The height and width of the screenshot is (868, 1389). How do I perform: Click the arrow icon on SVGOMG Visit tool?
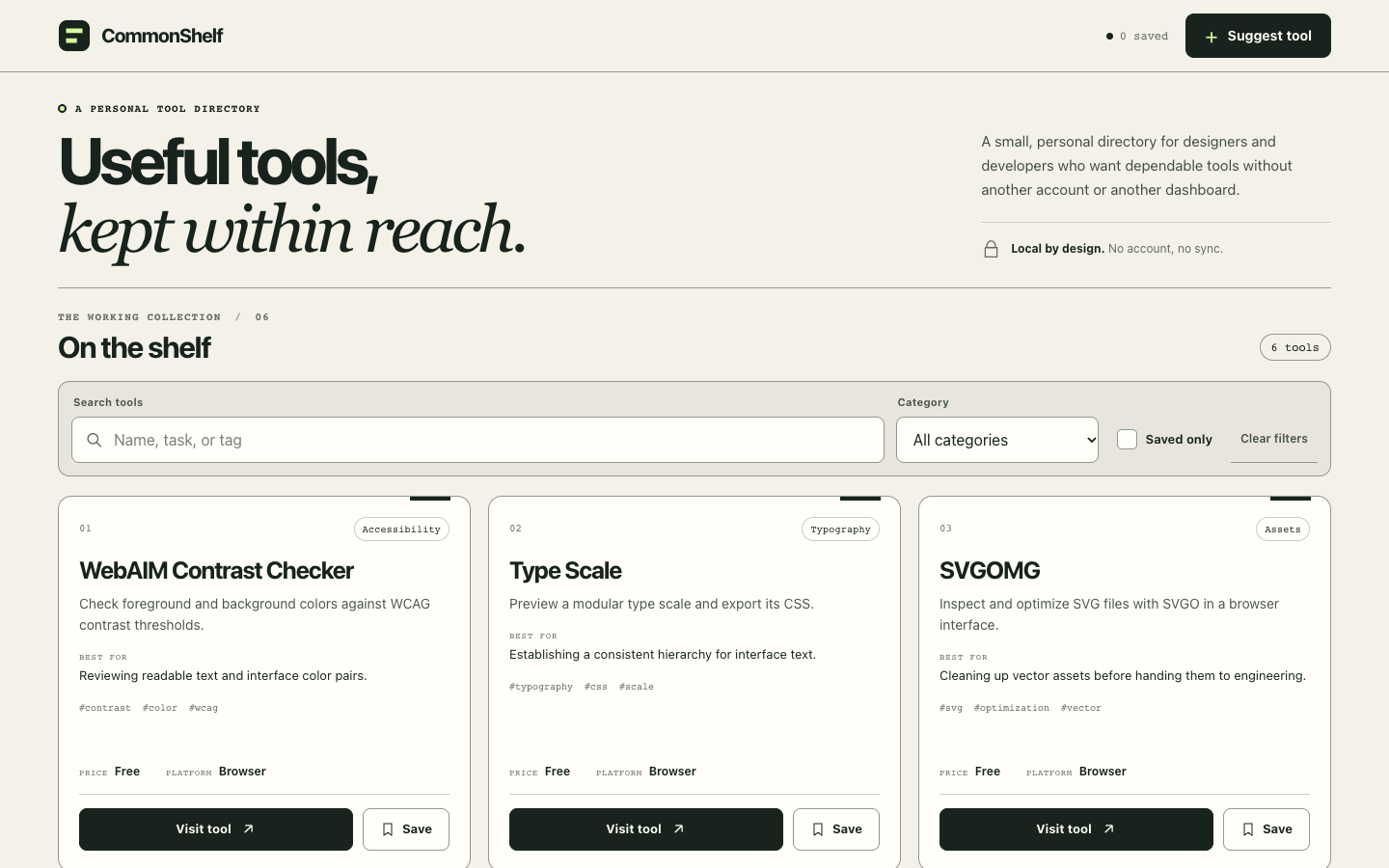coord(1109,828)
